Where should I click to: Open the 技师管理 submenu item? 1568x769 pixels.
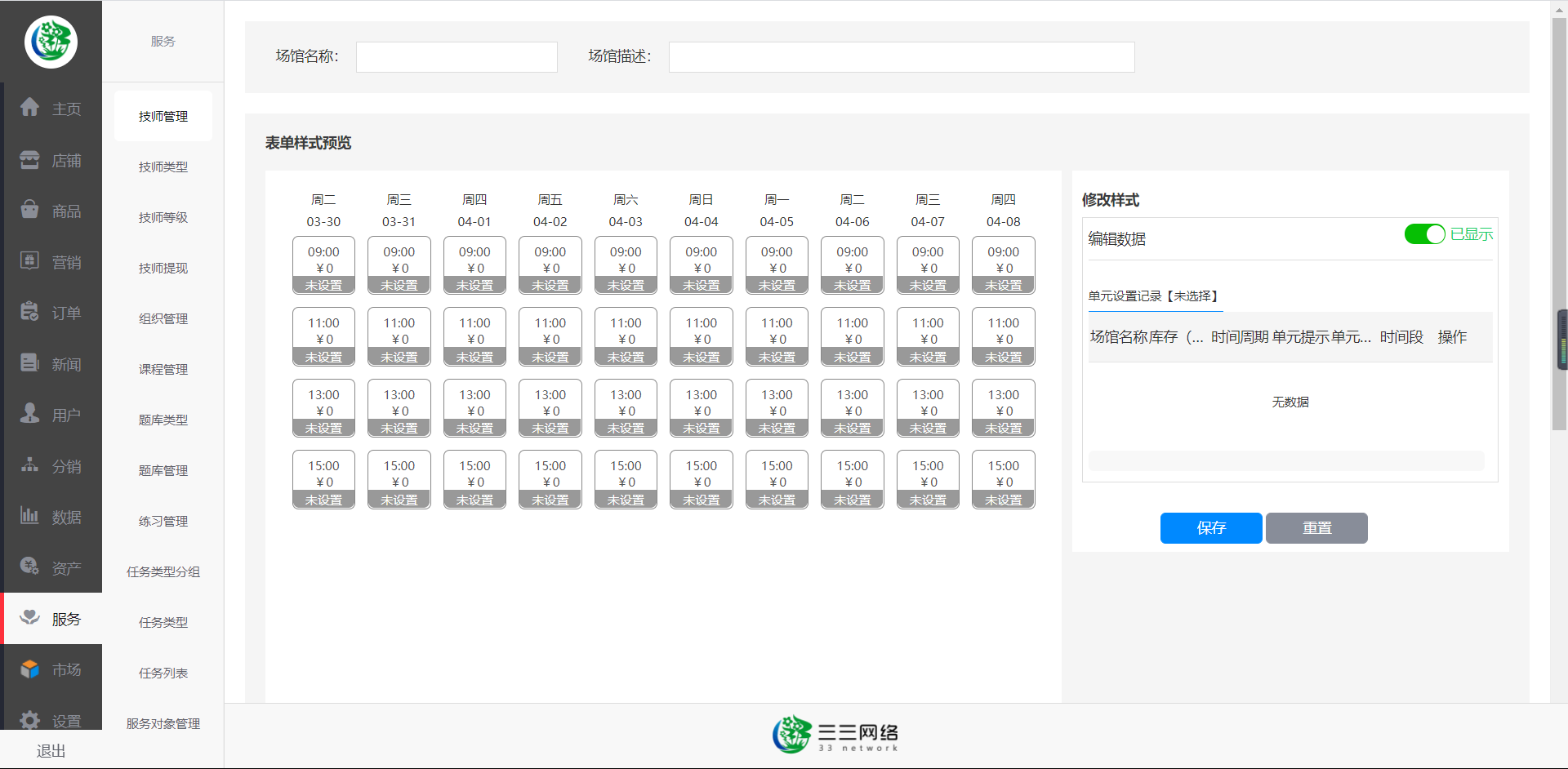163,117
